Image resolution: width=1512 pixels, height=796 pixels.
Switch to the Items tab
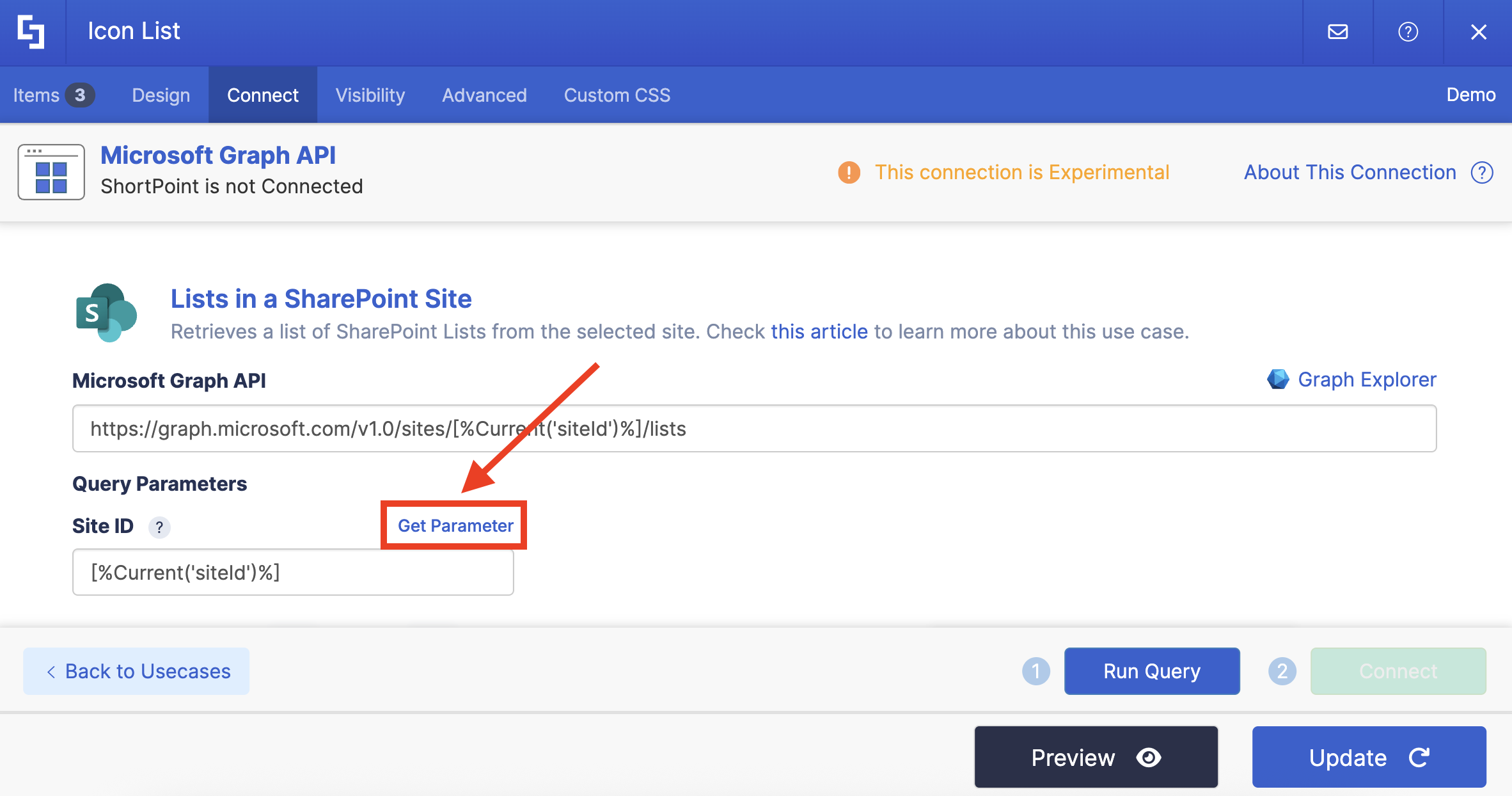pyautogui.click(x=54, y=95)
